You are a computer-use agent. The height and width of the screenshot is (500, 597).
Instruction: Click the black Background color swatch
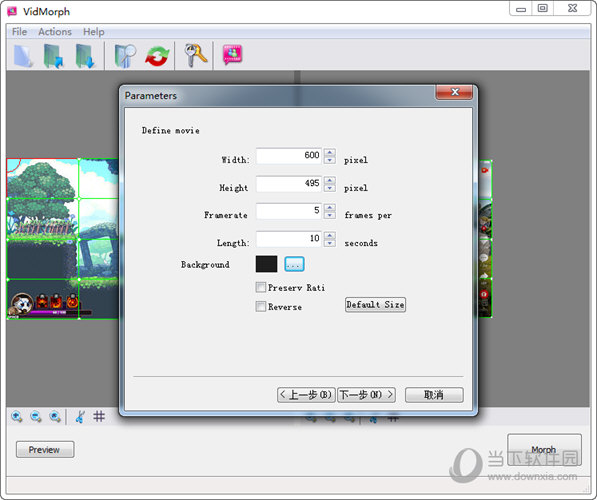(266, 264)
